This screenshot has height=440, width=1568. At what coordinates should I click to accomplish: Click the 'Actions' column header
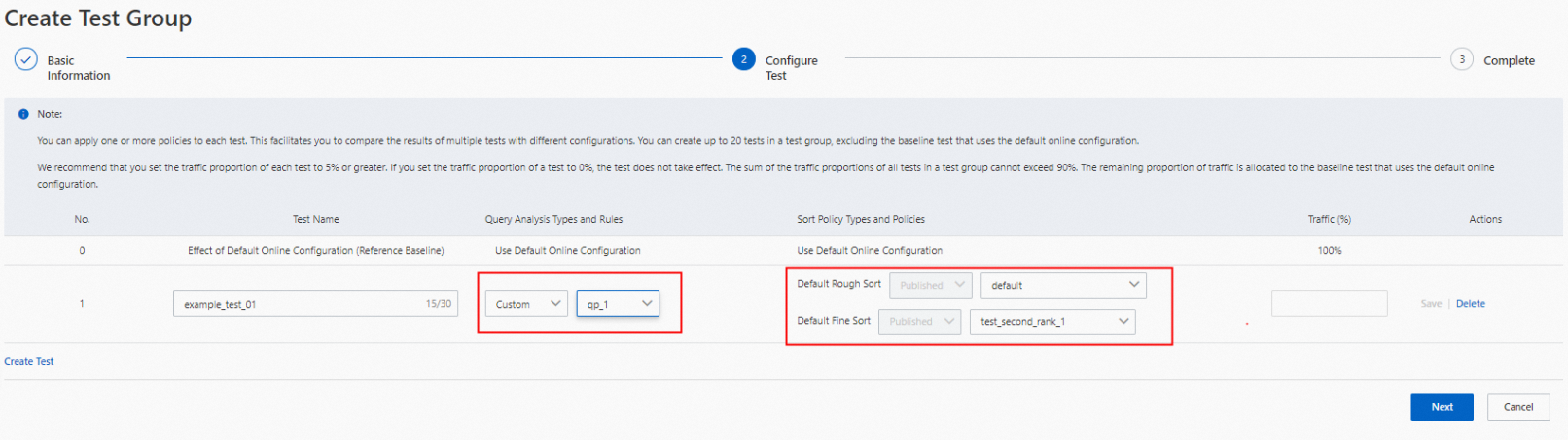(1485, 219)
